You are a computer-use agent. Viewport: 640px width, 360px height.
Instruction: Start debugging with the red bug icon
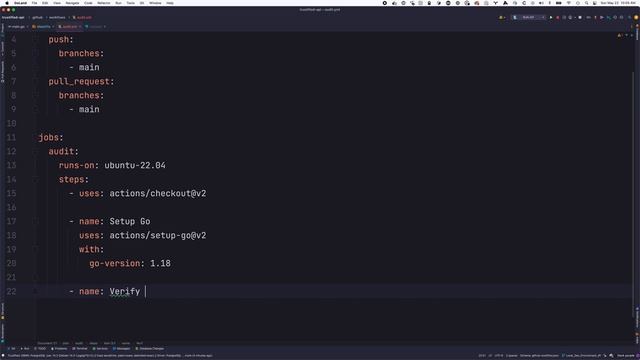click(x=558, y=18)
